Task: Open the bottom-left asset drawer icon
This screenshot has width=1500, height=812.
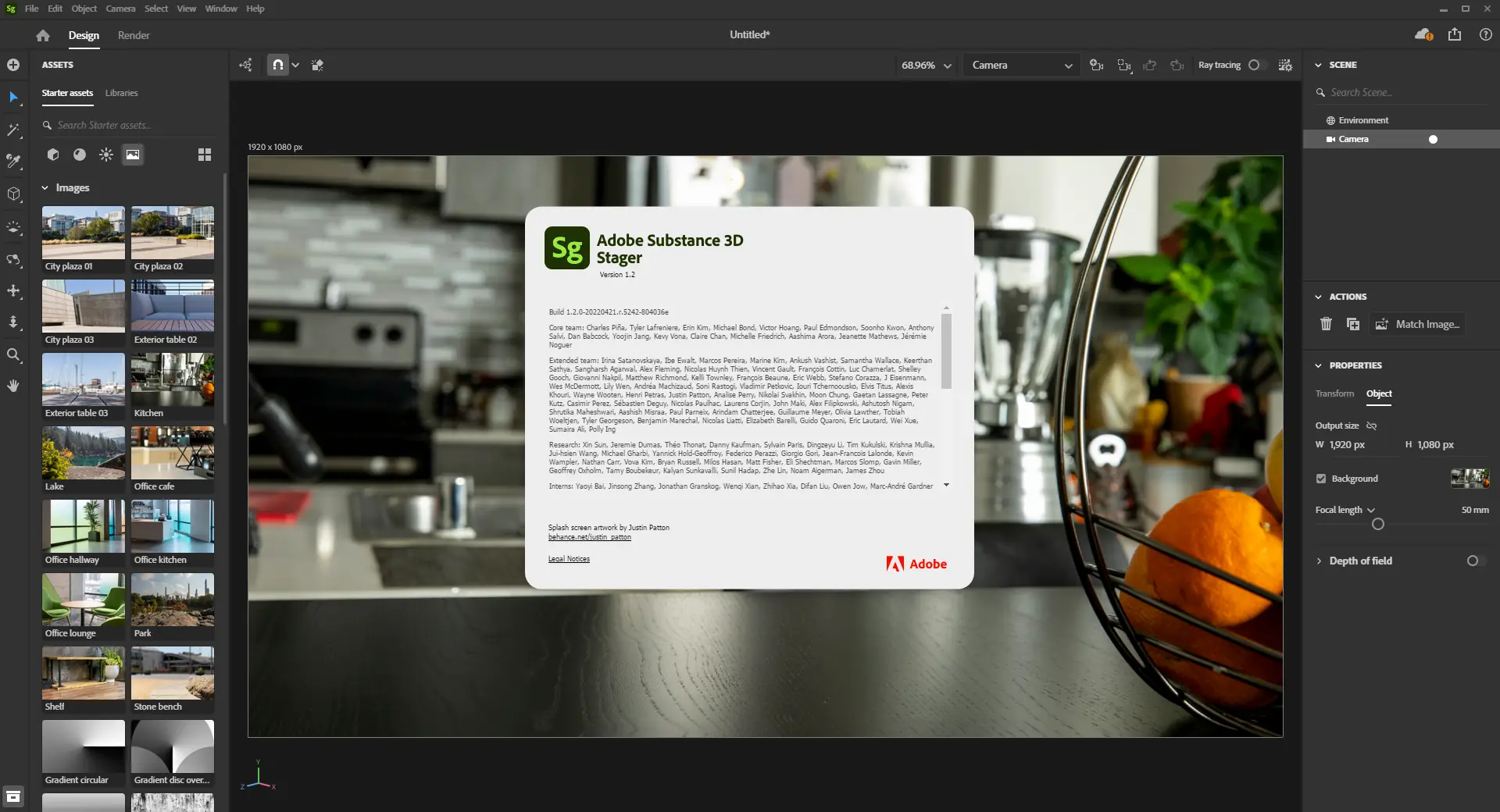Action: point(13,796)
